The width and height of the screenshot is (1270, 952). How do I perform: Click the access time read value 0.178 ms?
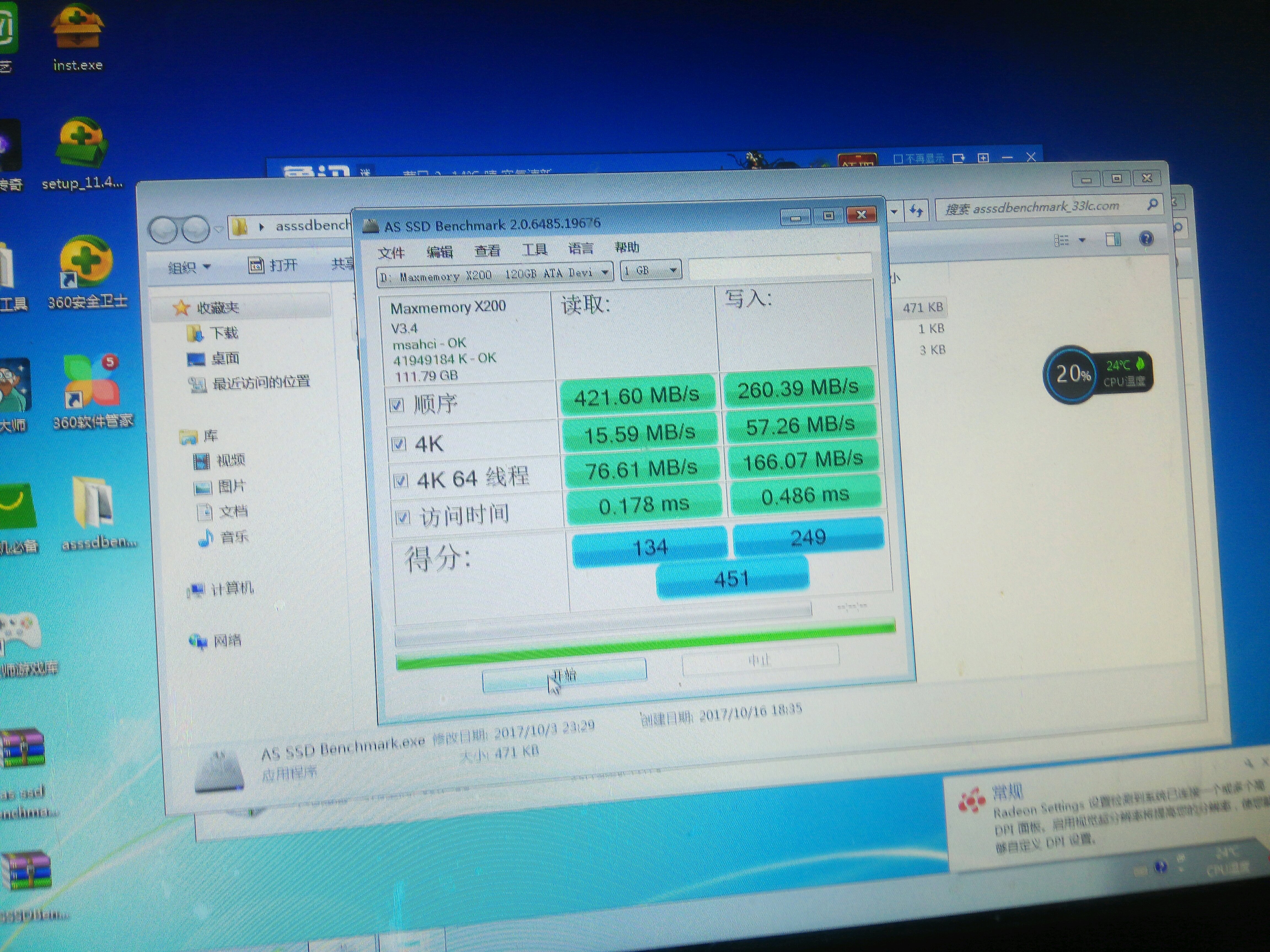644,505
